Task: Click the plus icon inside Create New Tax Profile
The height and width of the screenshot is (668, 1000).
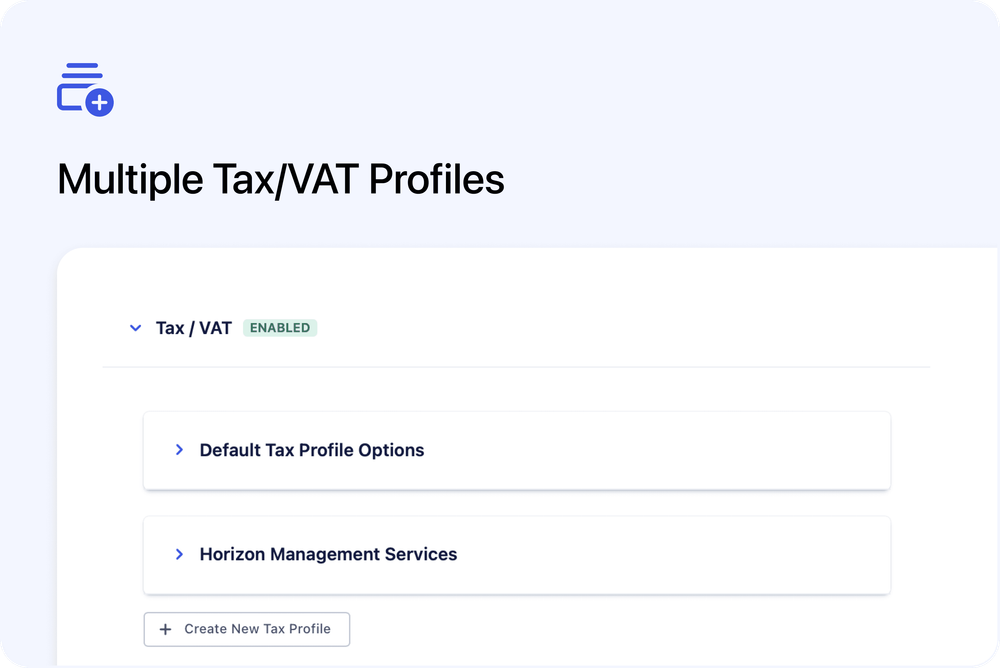Action: [x=165, y=629]
